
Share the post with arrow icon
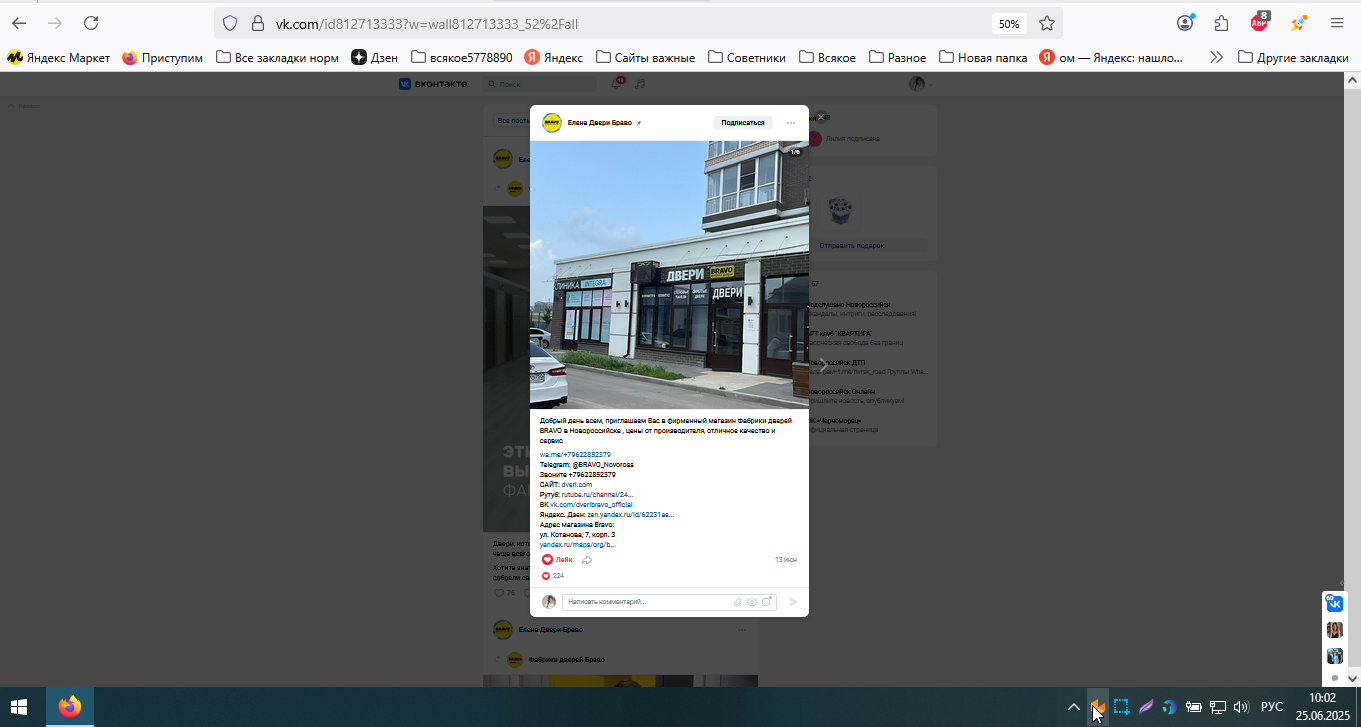[588, 560]
